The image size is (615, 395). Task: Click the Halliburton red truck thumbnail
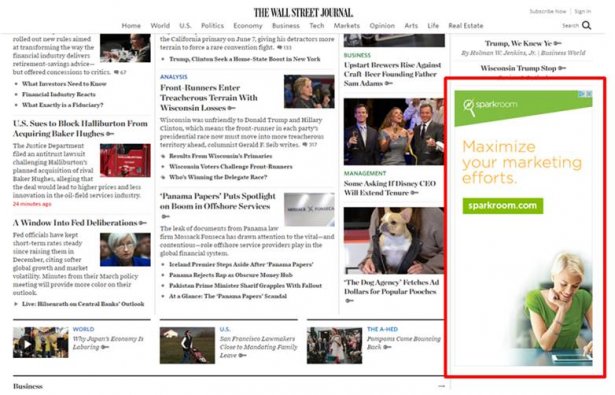pyautogui.click(x=125, y=160)
